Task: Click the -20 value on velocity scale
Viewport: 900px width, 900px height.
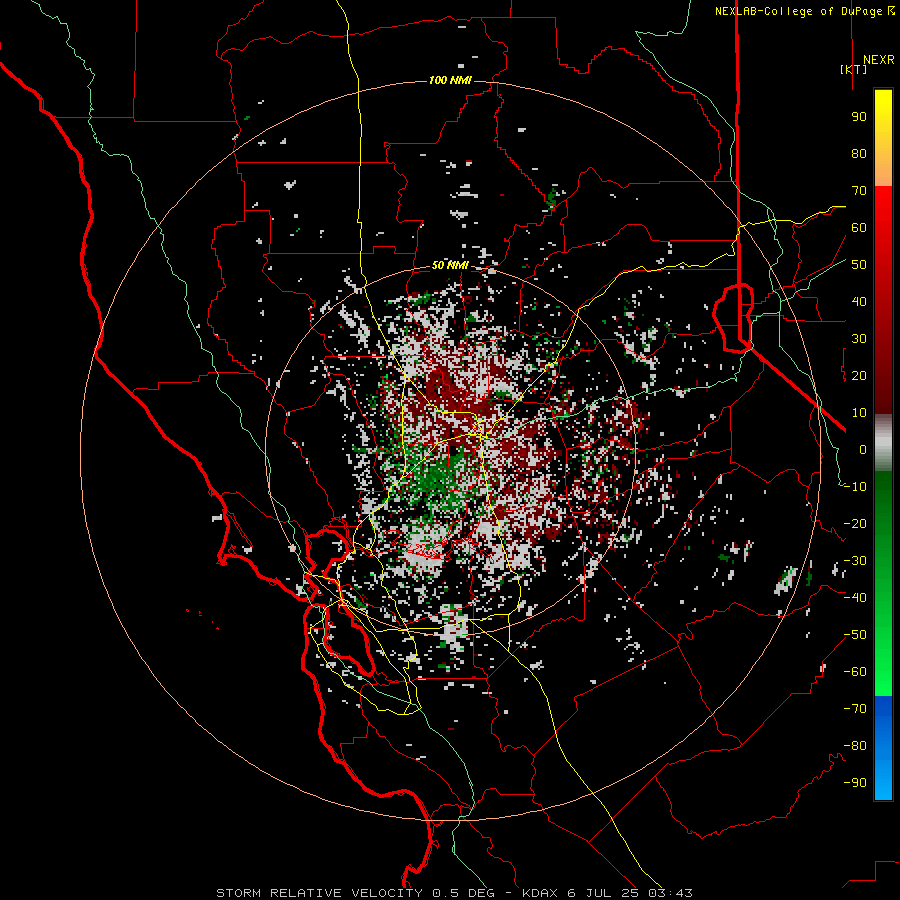Action: click(855, 524)
